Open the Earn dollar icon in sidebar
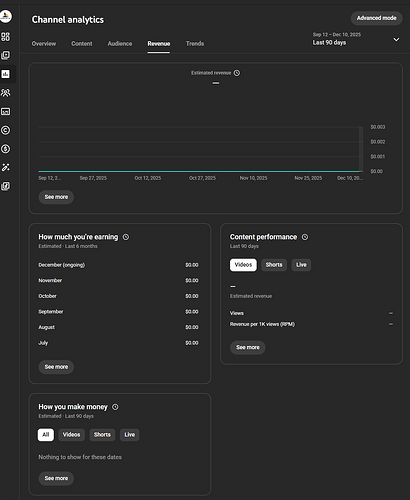 point(5,149)
